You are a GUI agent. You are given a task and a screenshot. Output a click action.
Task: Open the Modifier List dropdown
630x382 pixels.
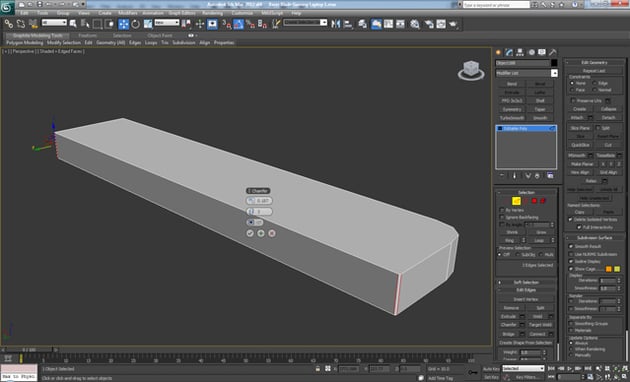pos(526,73)
